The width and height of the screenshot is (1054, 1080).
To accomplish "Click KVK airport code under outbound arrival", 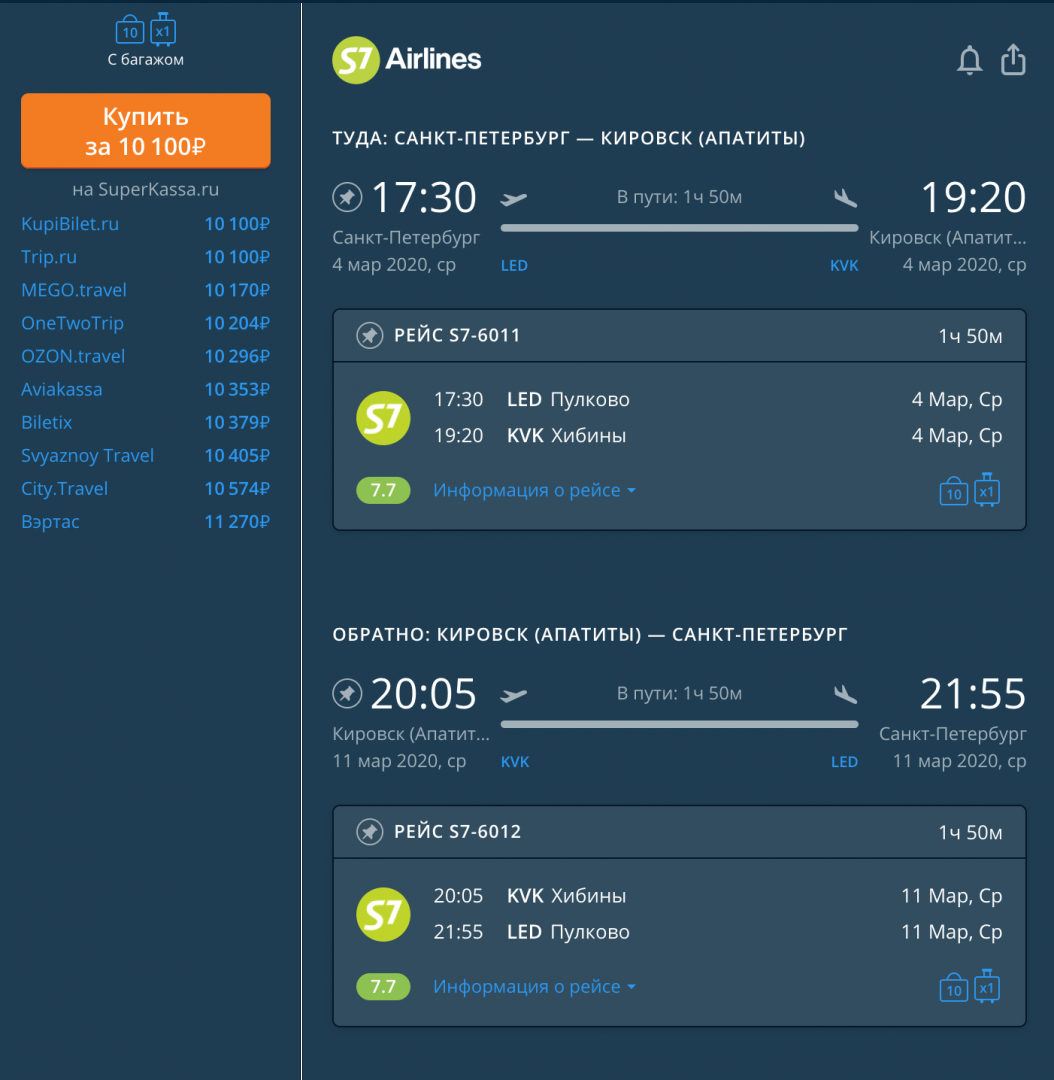I will tap(844, 266).
